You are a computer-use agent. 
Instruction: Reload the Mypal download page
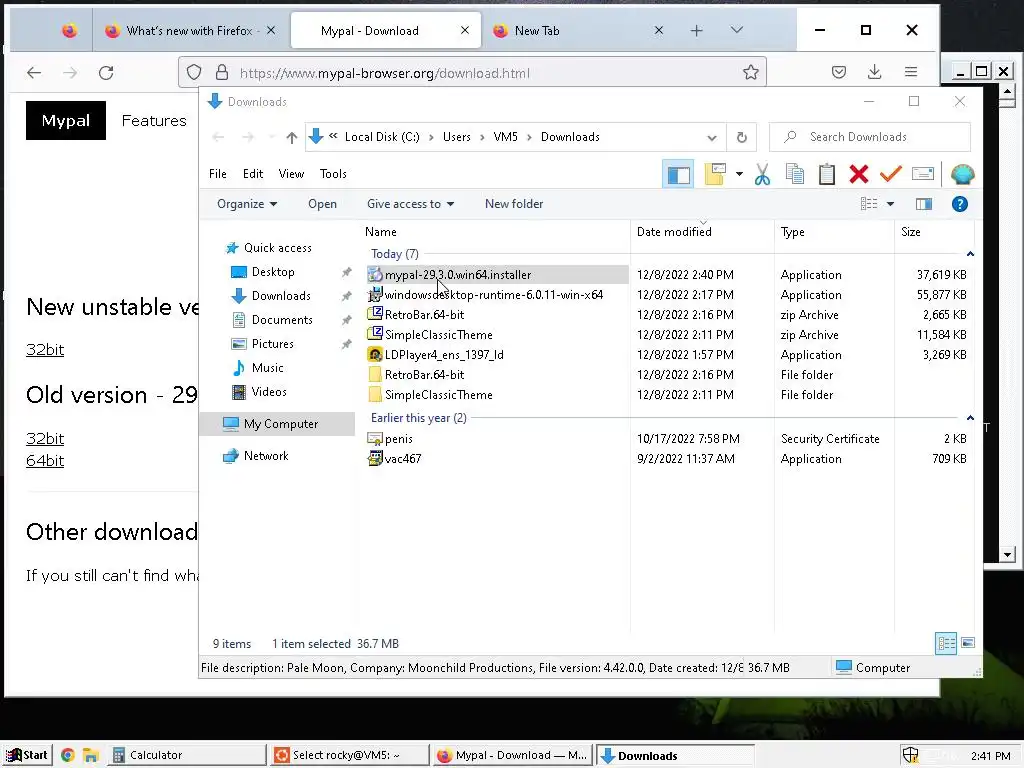(x=106, y=73)
